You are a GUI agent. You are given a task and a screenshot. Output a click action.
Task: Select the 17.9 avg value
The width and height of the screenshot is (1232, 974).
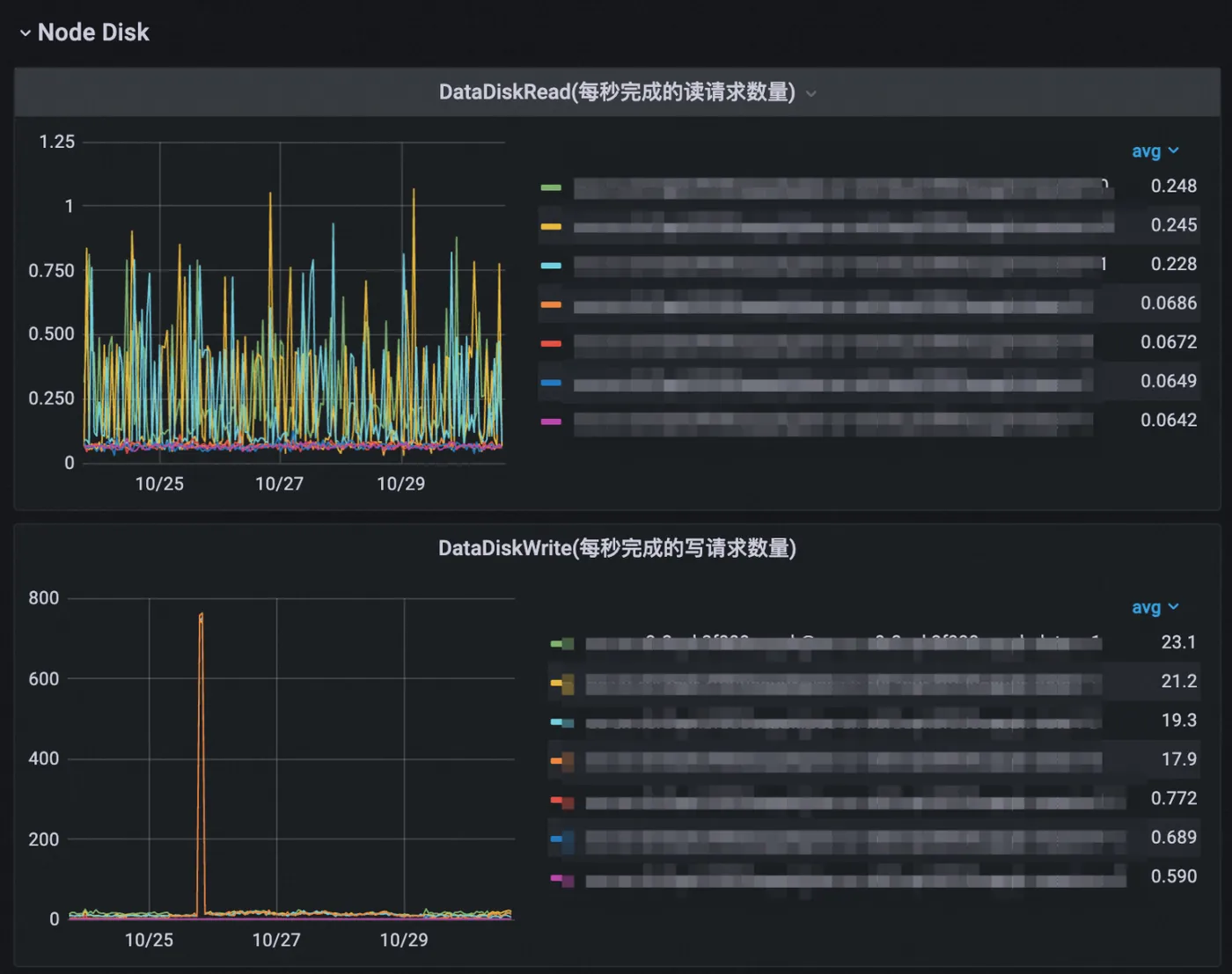pos(1178,759)
